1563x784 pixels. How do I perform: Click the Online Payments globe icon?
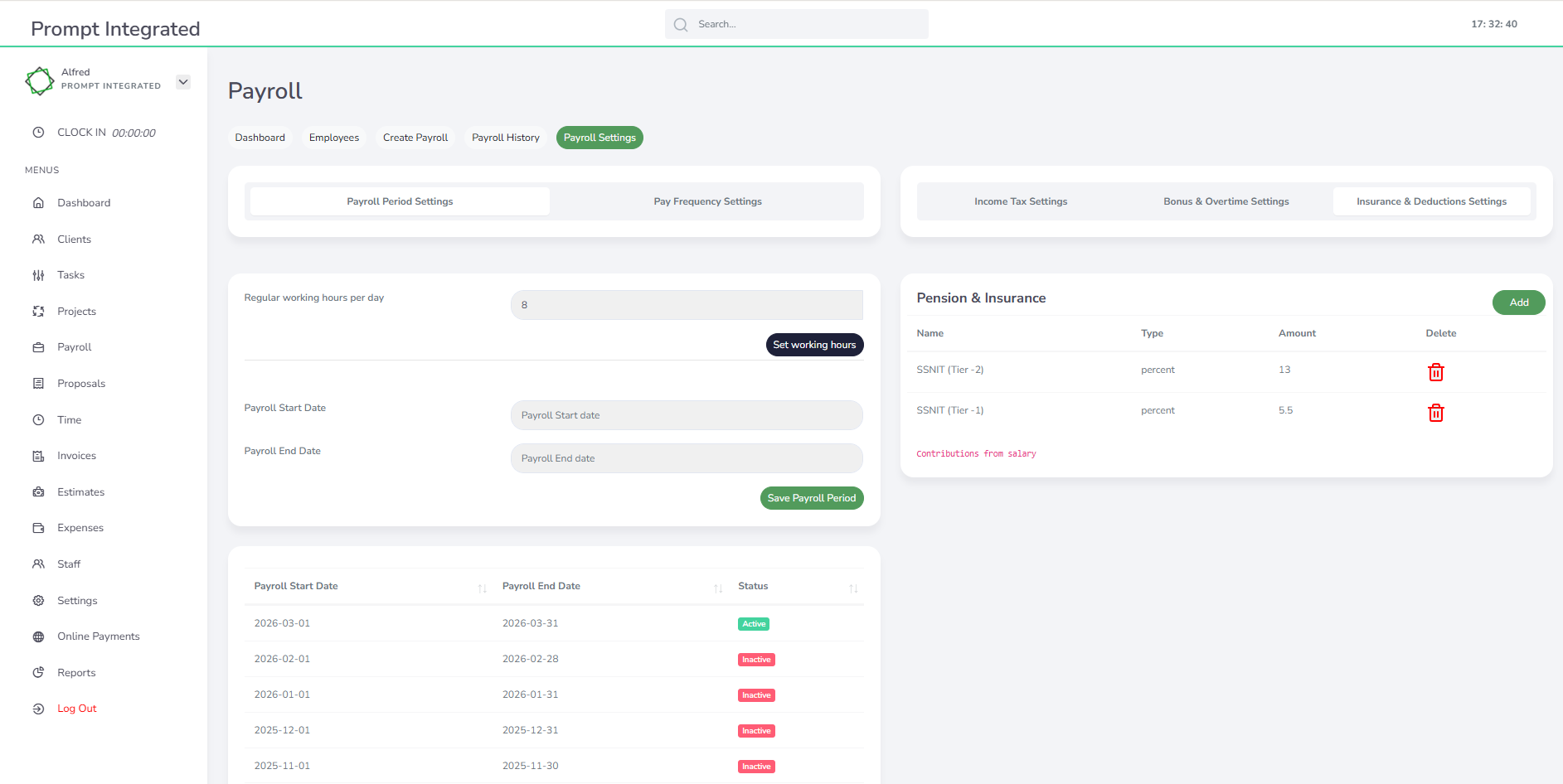(x=38, y=636)
